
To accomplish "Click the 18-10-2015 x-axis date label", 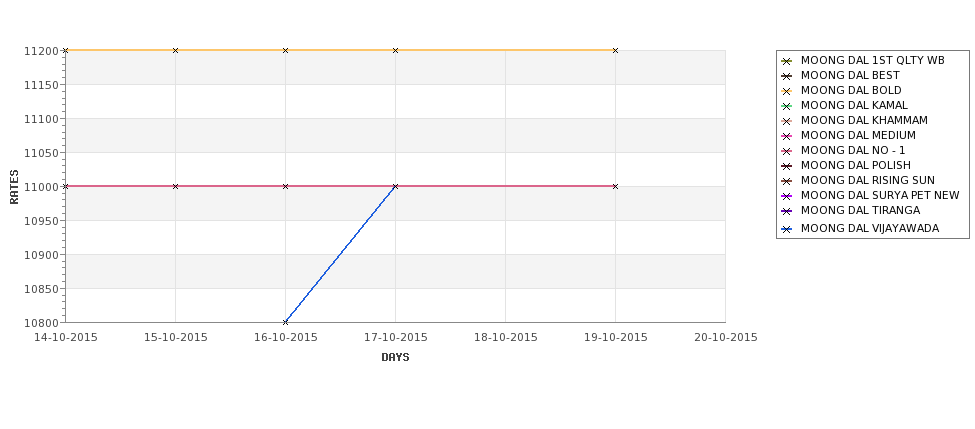I will 506,338.
